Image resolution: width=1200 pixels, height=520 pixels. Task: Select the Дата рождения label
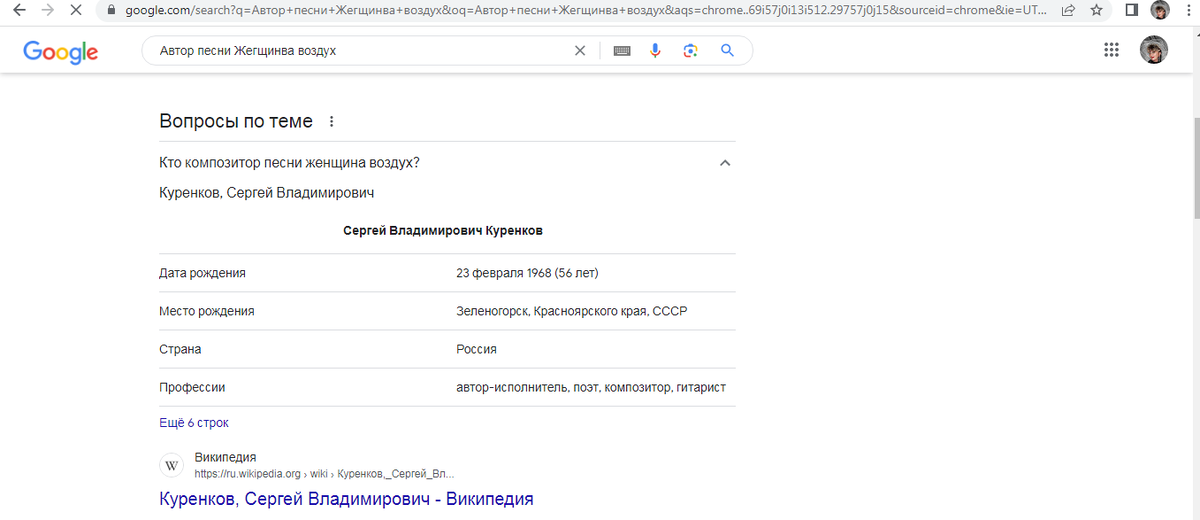tap(202, 273)
